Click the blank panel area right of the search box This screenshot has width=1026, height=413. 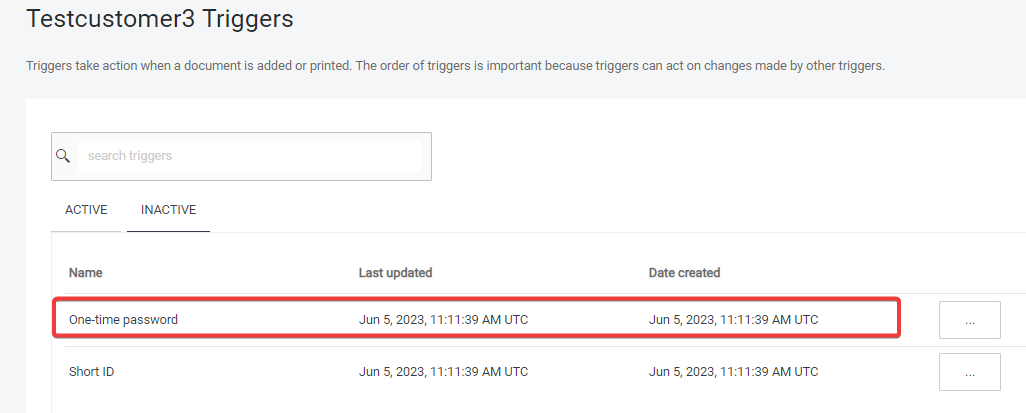pos(700,156)
